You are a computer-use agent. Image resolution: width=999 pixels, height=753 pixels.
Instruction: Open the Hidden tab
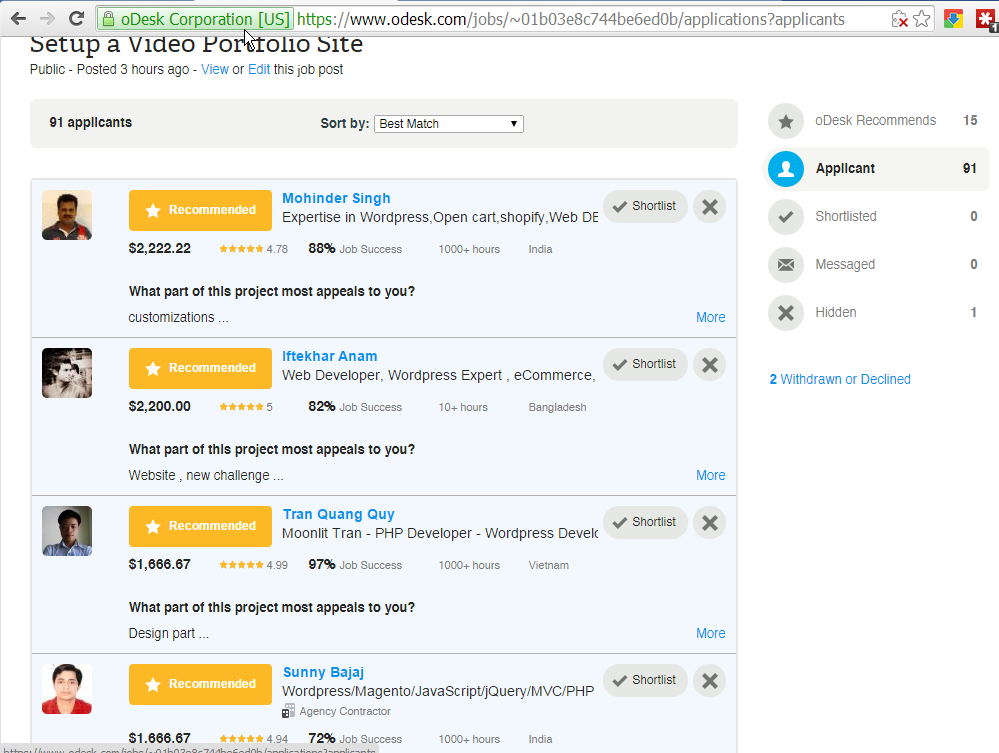tap(875, 312)
